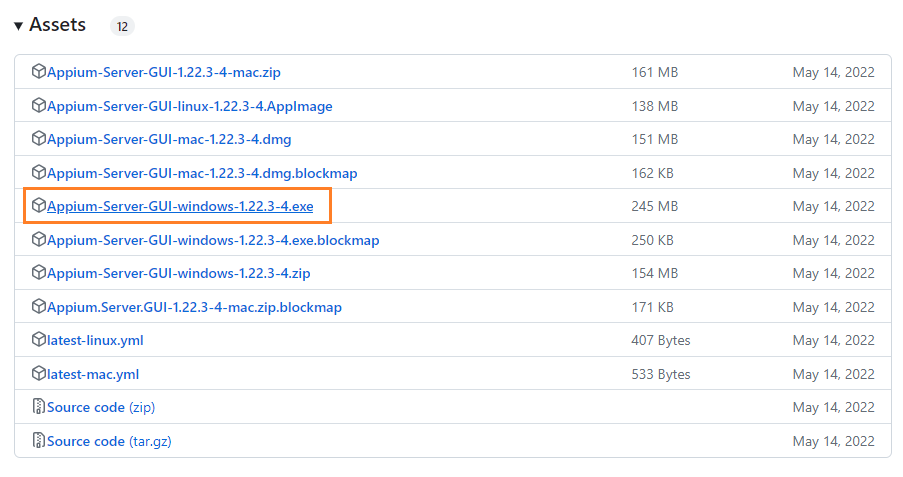Click the 161 MB size text
The width and height of the screenshot is (903, 477).
[x=655, y=73]
